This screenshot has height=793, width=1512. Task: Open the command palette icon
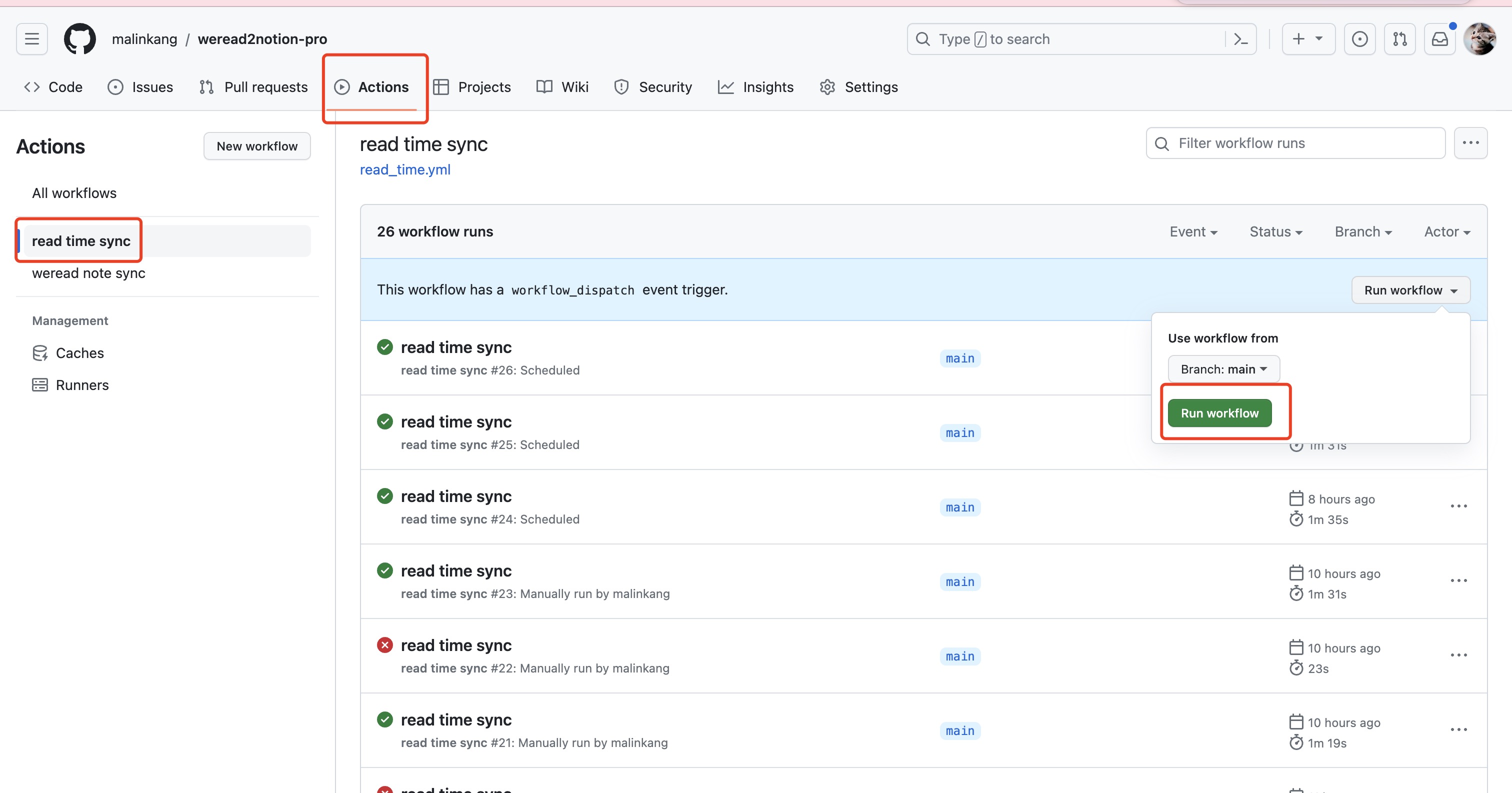[1240, 39]
